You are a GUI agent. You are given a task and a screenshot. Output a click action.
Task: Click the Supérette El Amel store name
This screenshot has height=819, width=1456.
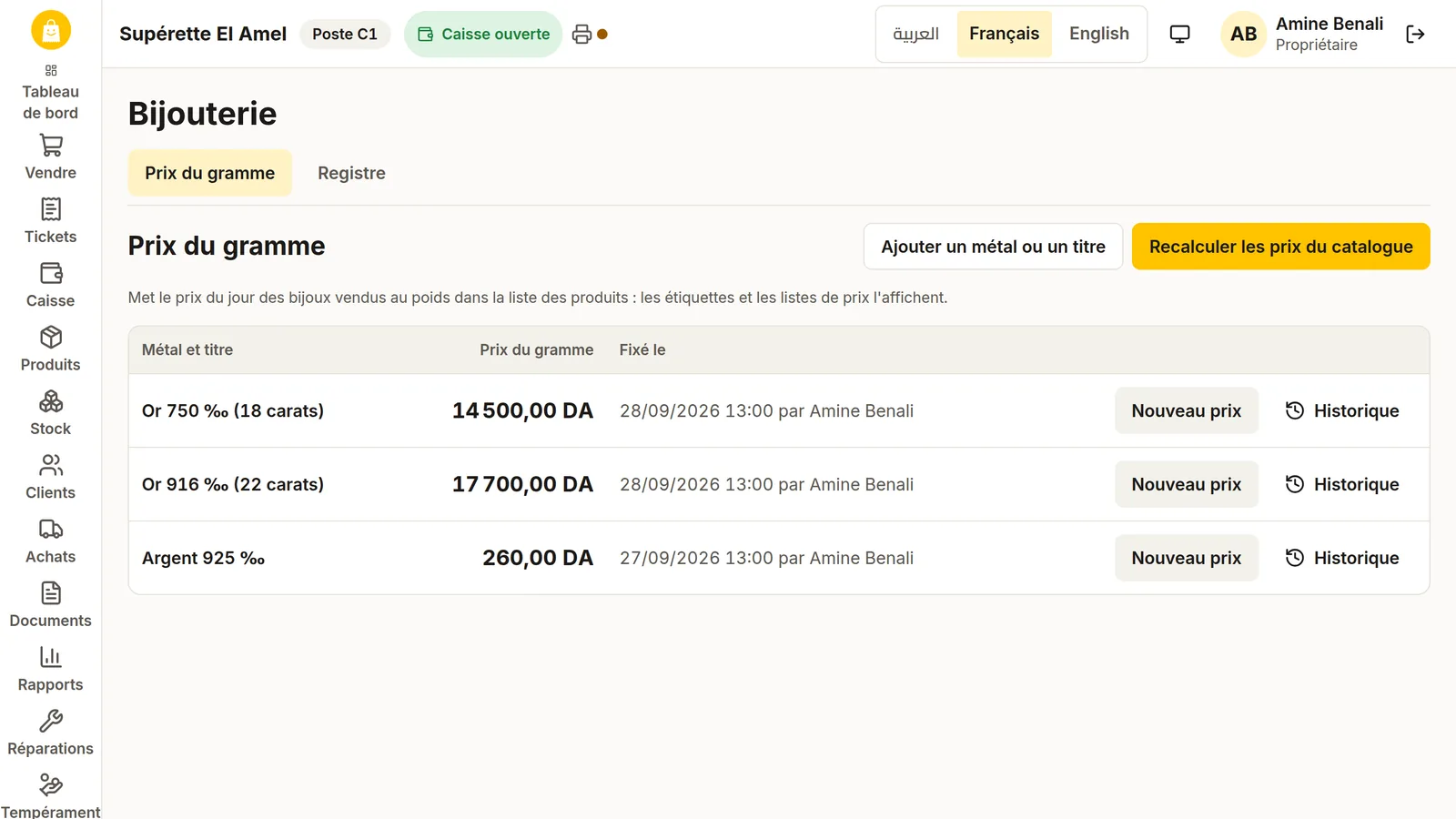[203, 34]
